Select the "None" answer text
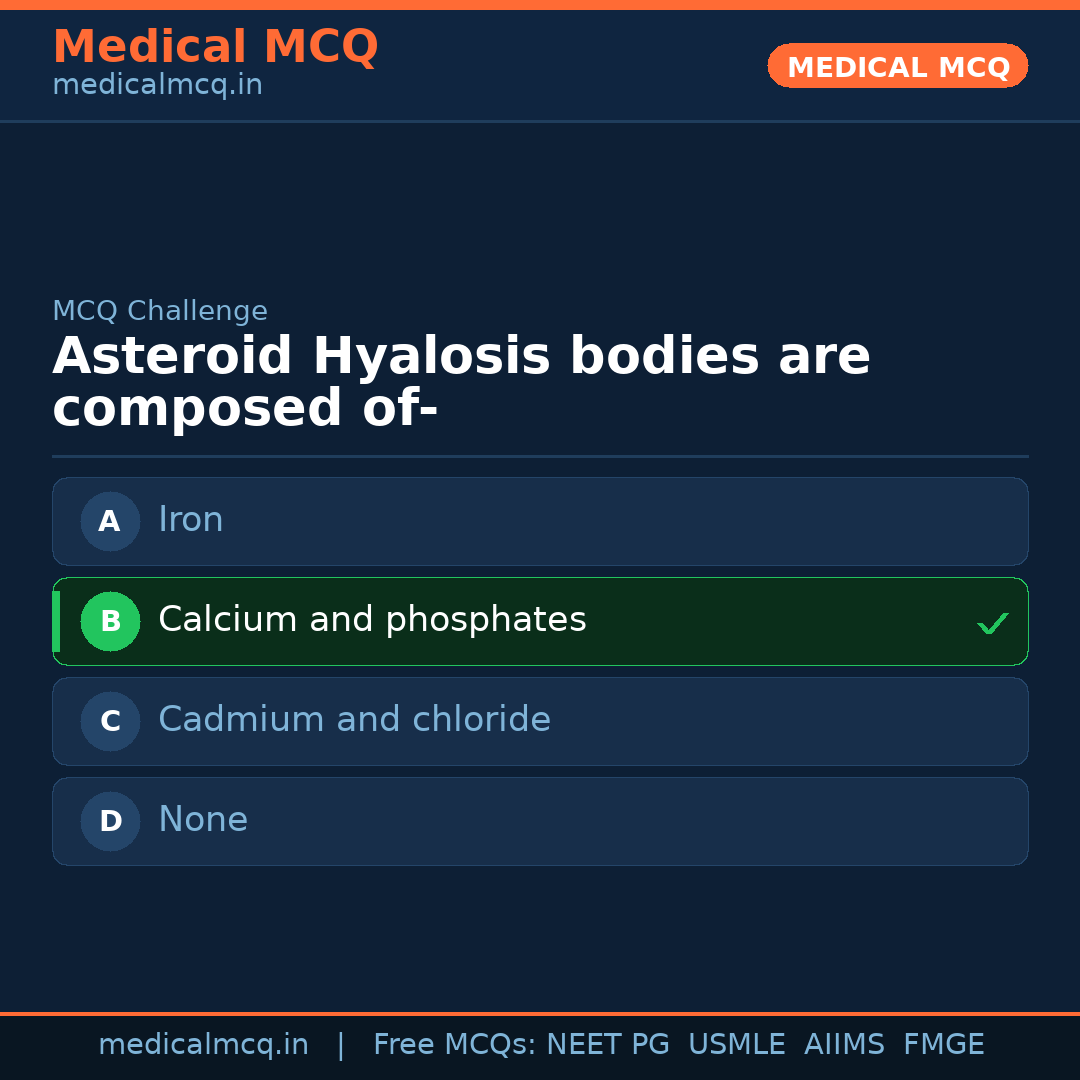The width and height of the screenshot is (1080, 1080). [x=203, y=820]
